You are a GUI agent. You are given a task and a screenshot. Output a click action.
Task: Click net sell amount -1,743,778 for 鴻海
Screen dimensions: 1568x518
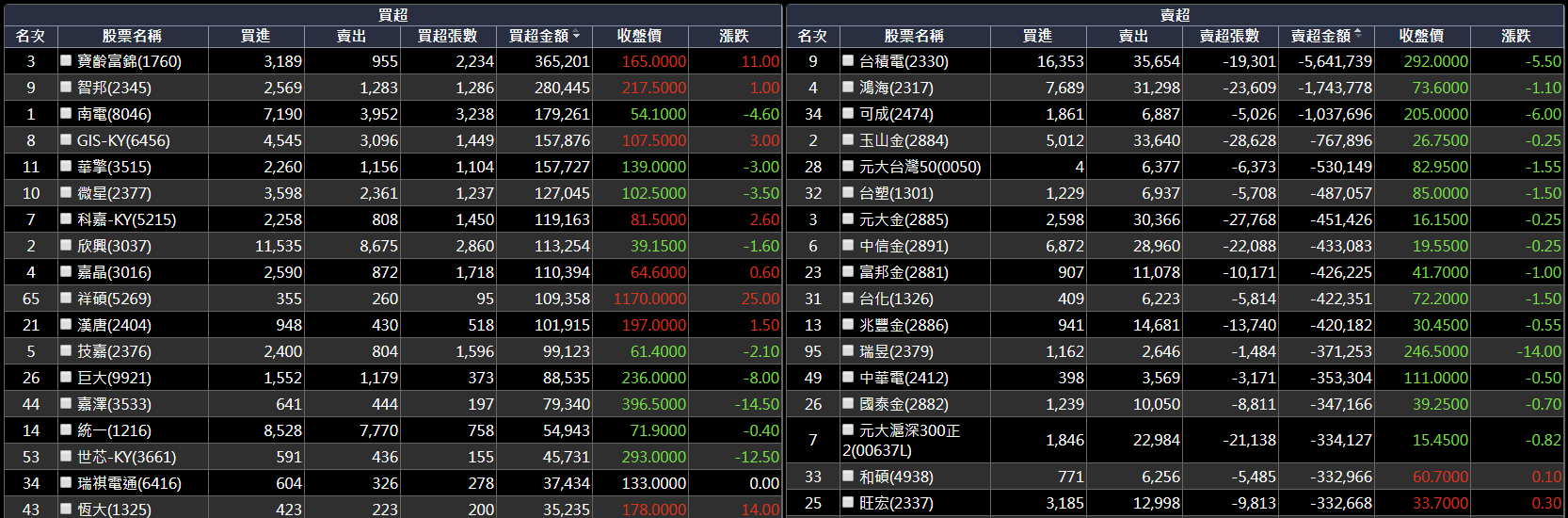coord(1335,88)
